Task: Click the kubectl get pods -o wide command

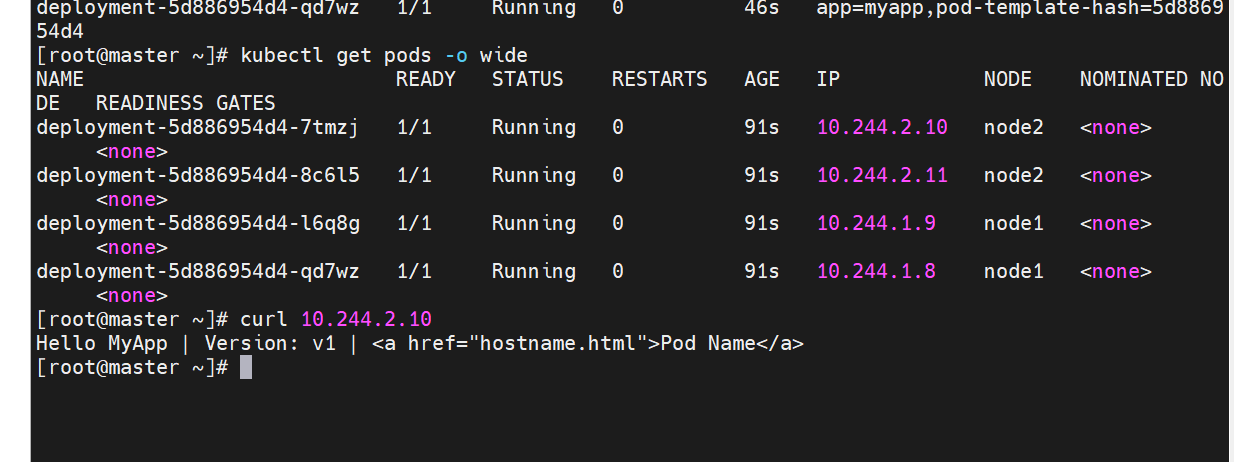Action: pyautogui.click(x=384, y=55)
